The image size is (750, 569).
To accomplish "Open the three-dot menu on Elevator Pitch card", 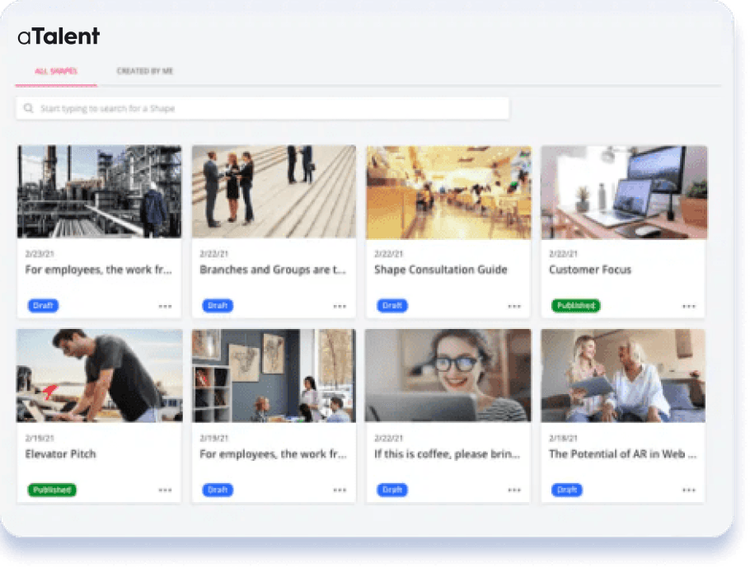I will click(165, 490).
